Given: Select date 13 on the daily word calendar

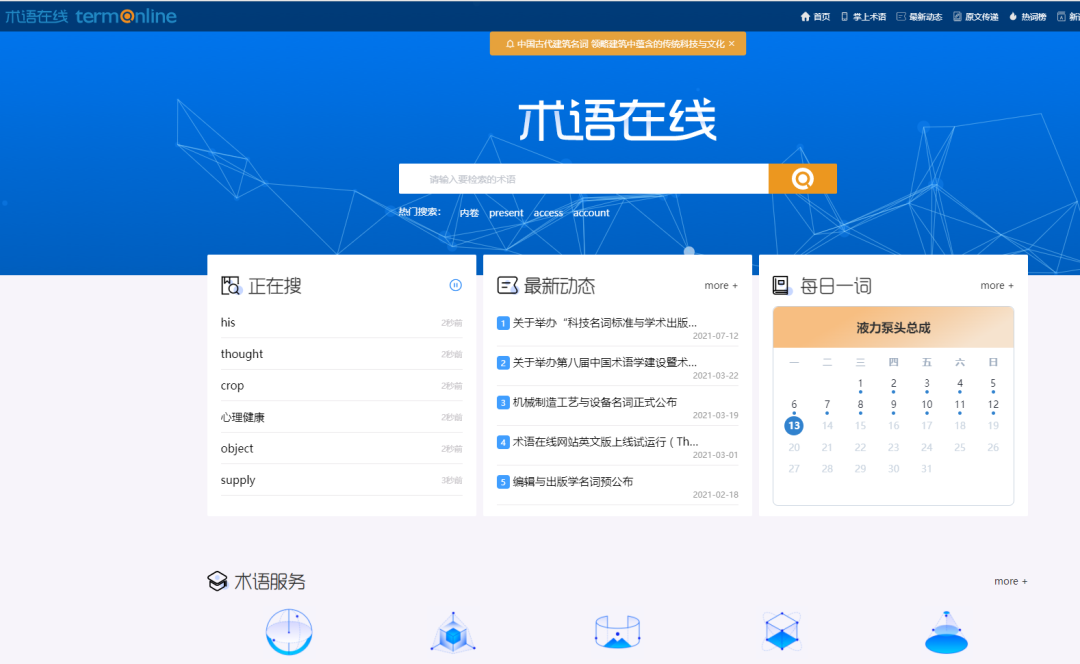Looking at the screenshot, I should [x=794, y=425].
